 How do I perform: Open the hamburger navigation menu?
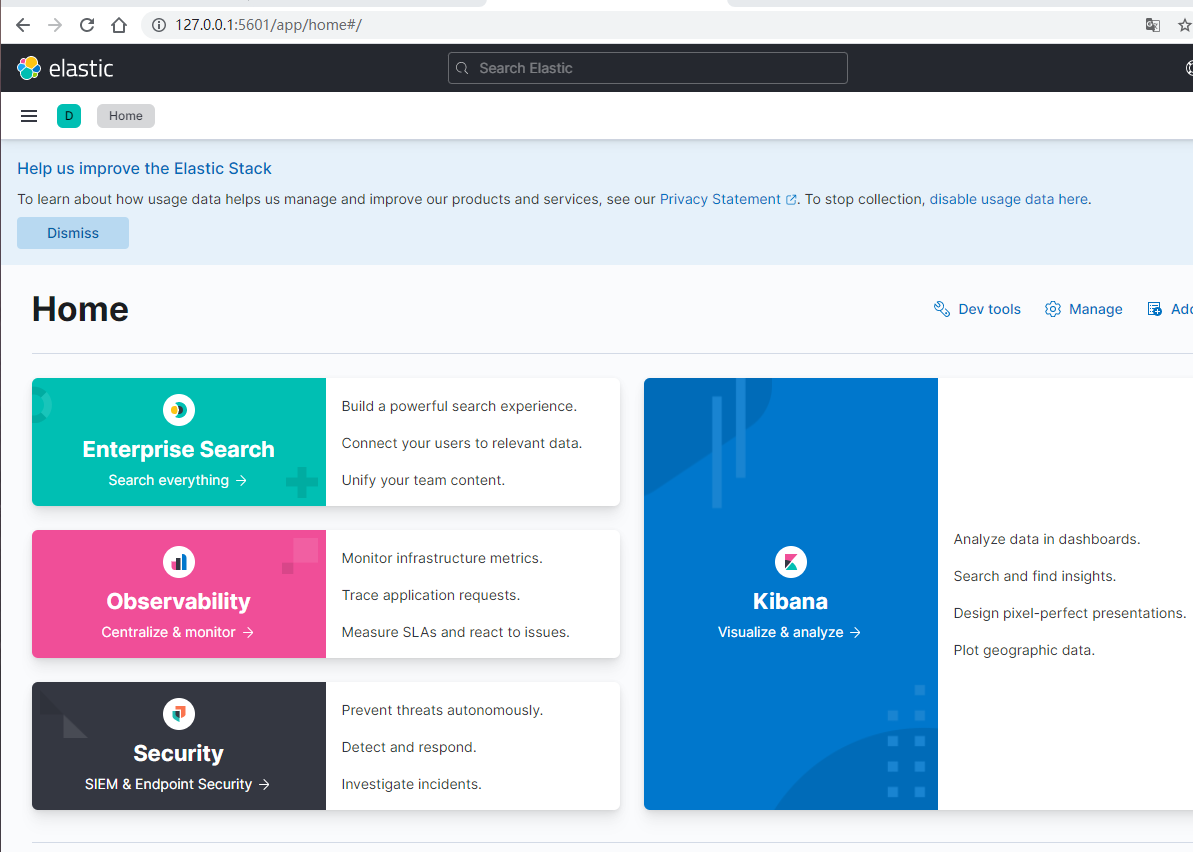point(29,116)
